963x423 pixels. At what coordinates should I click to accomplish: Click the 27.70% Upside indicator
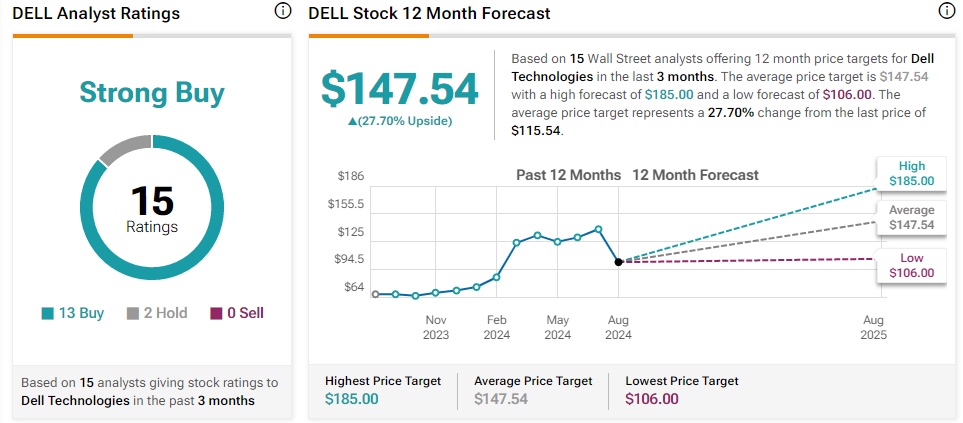[x=400, y=121]
